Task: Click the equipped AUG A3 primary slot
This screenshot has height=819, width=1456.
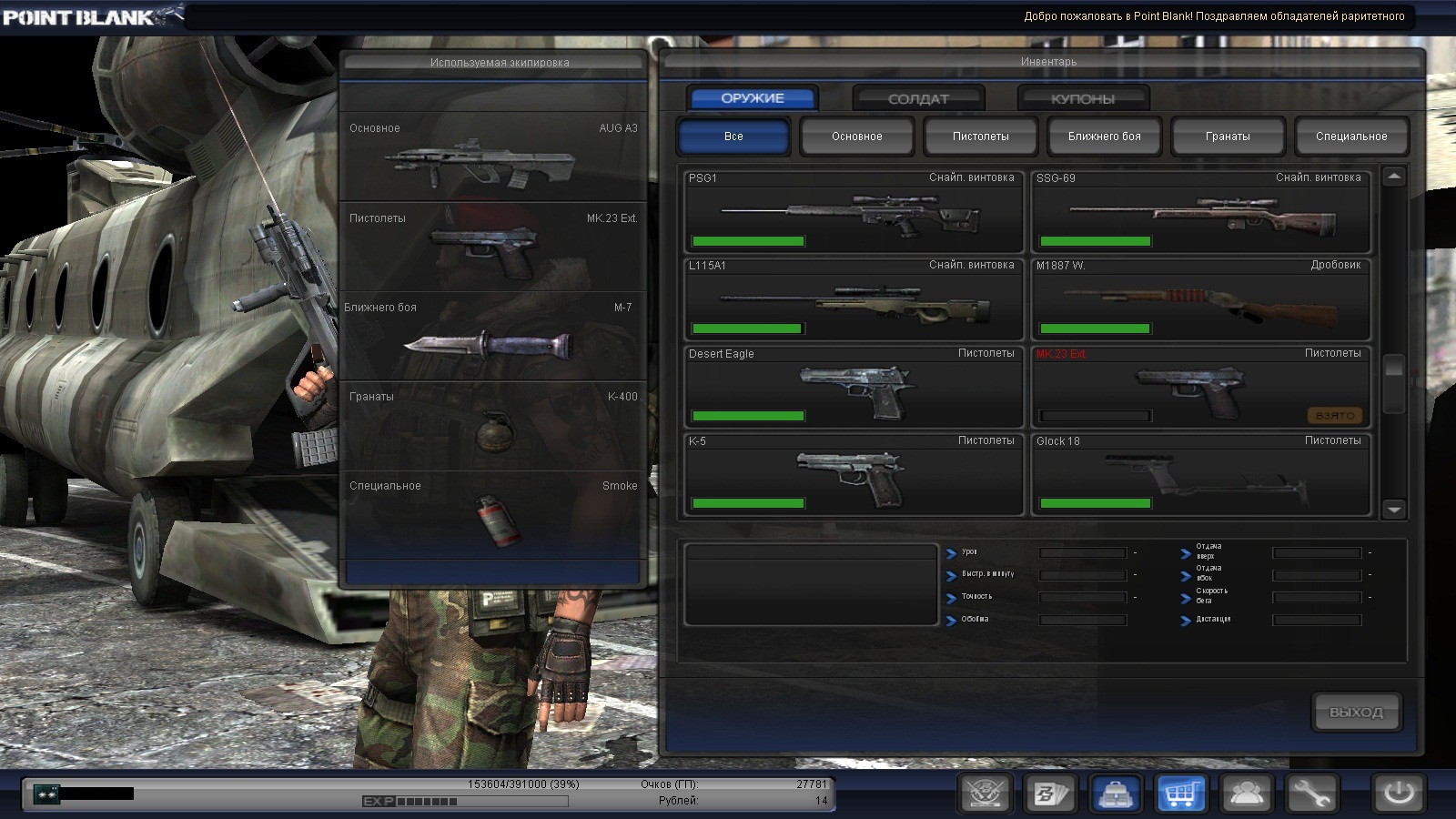Action: click(x=493, y=157)
